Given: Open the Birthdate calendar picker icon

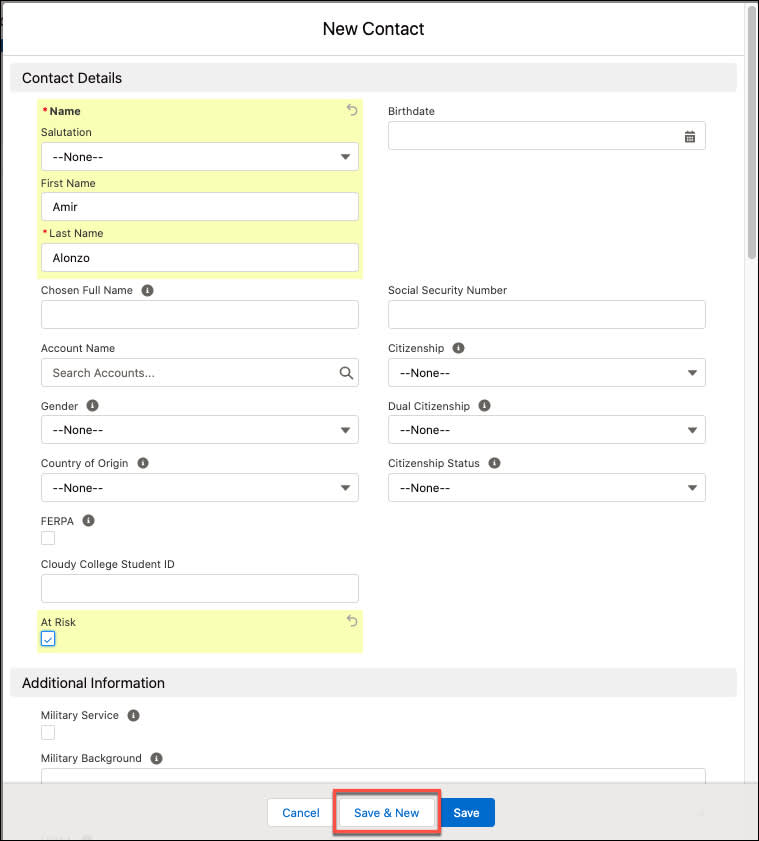Looking at the screenshot, I should [x=690, y=136].
